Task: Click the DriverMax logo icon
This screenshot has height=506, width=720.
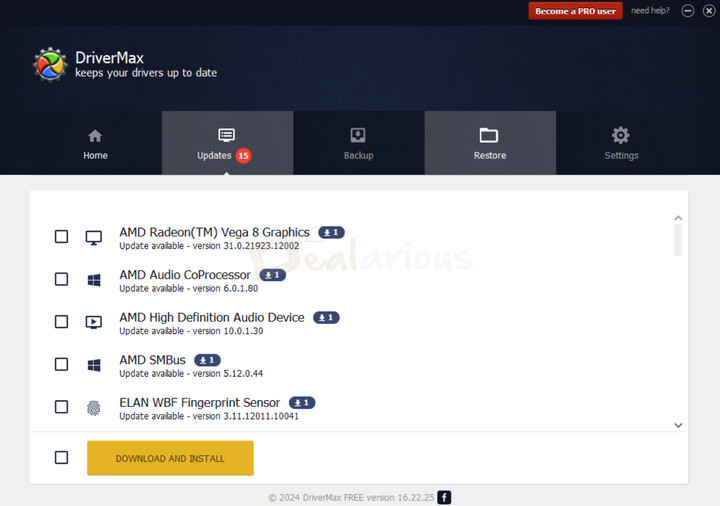Action: pos(49,64)
